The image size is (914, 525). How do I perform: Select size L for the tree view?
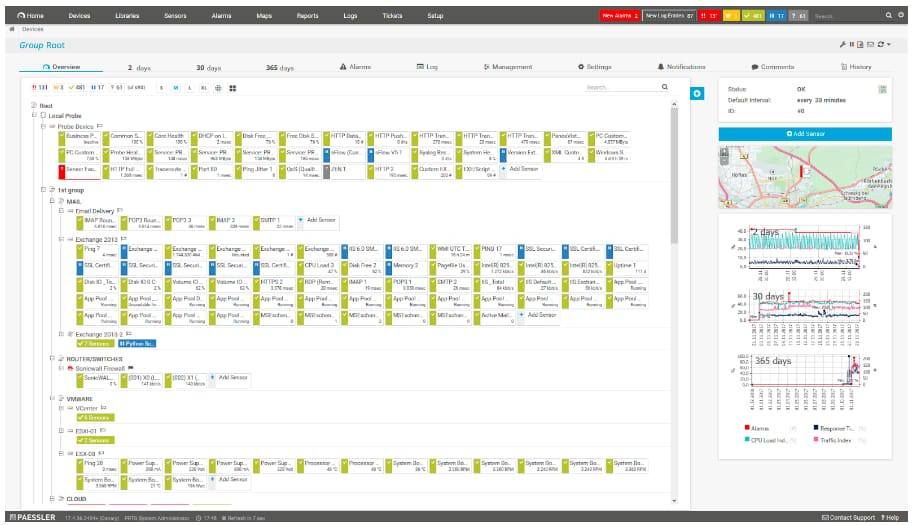tap(189, 88)
